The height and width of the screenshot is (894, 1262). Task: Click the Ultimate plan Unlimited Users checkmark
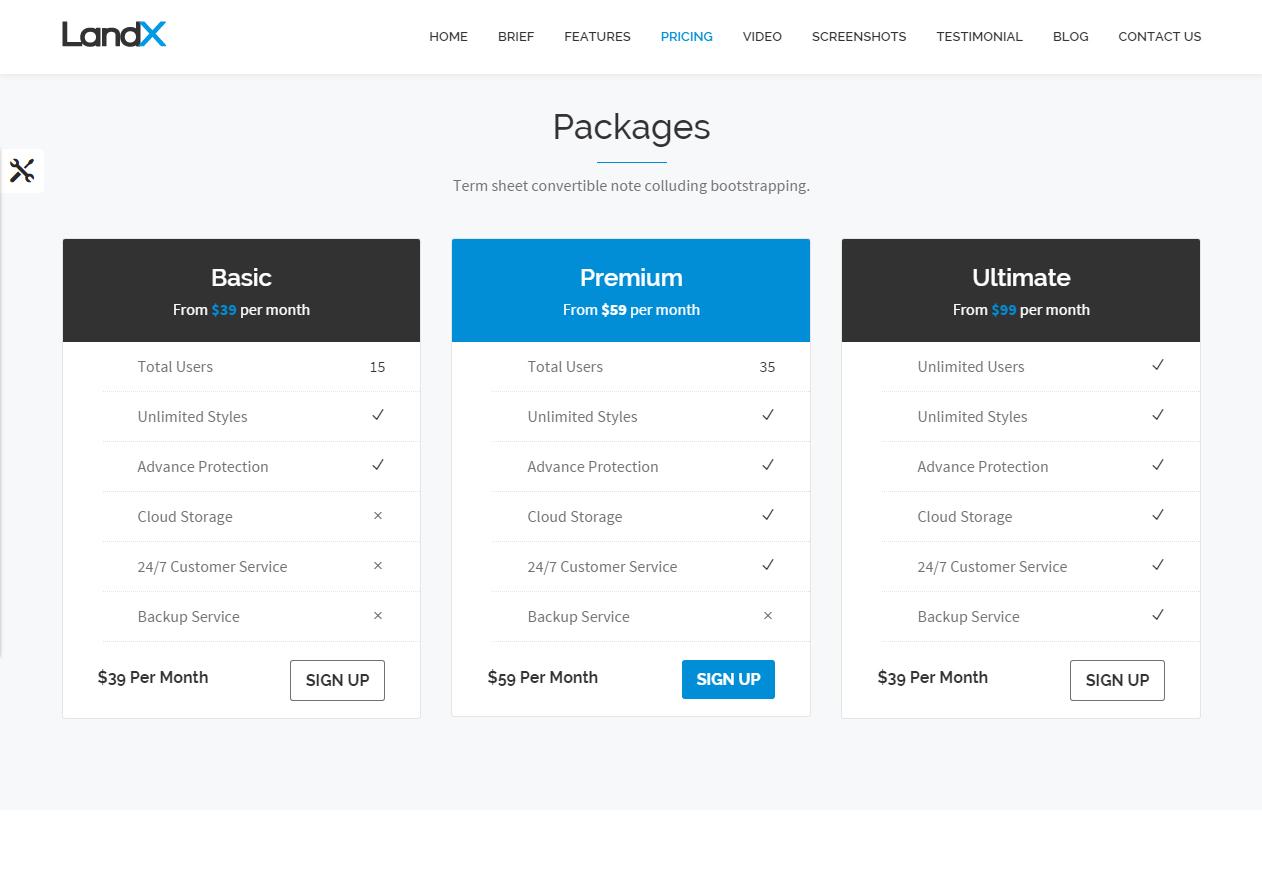tap(1158, 366)
